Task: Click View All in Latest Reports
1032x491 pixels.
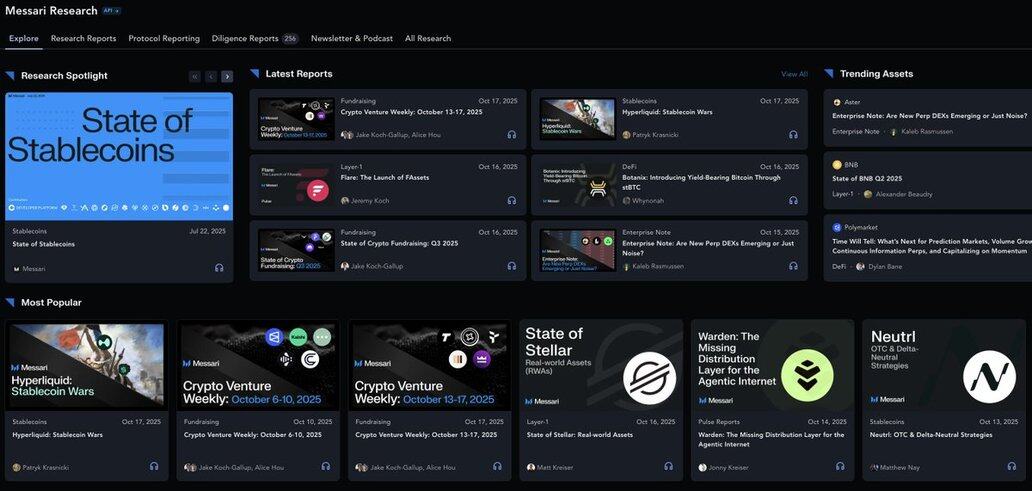Action: (x=794, y=74)
